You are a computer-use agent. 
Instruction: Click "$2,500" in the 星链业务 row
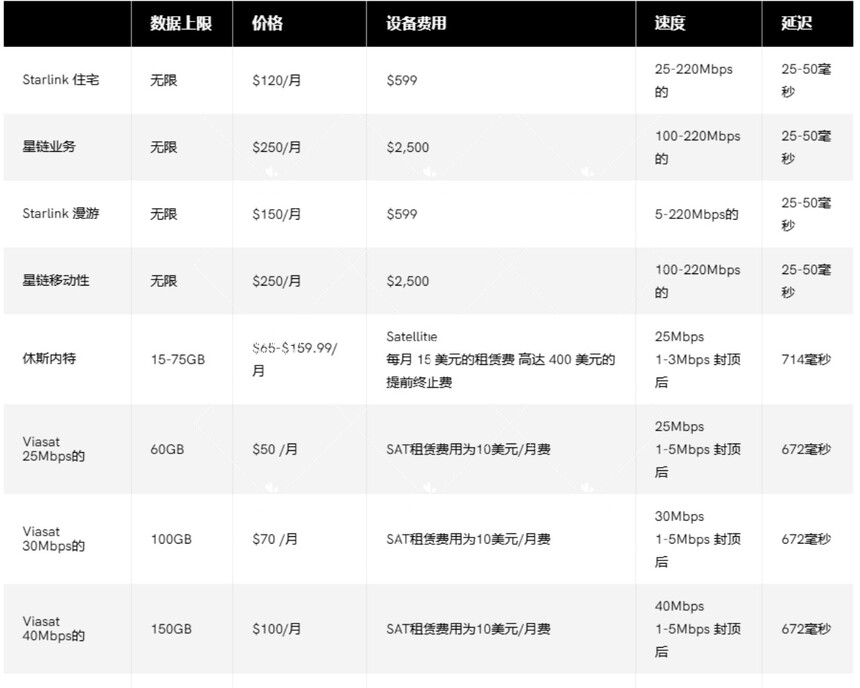point(408,148)
